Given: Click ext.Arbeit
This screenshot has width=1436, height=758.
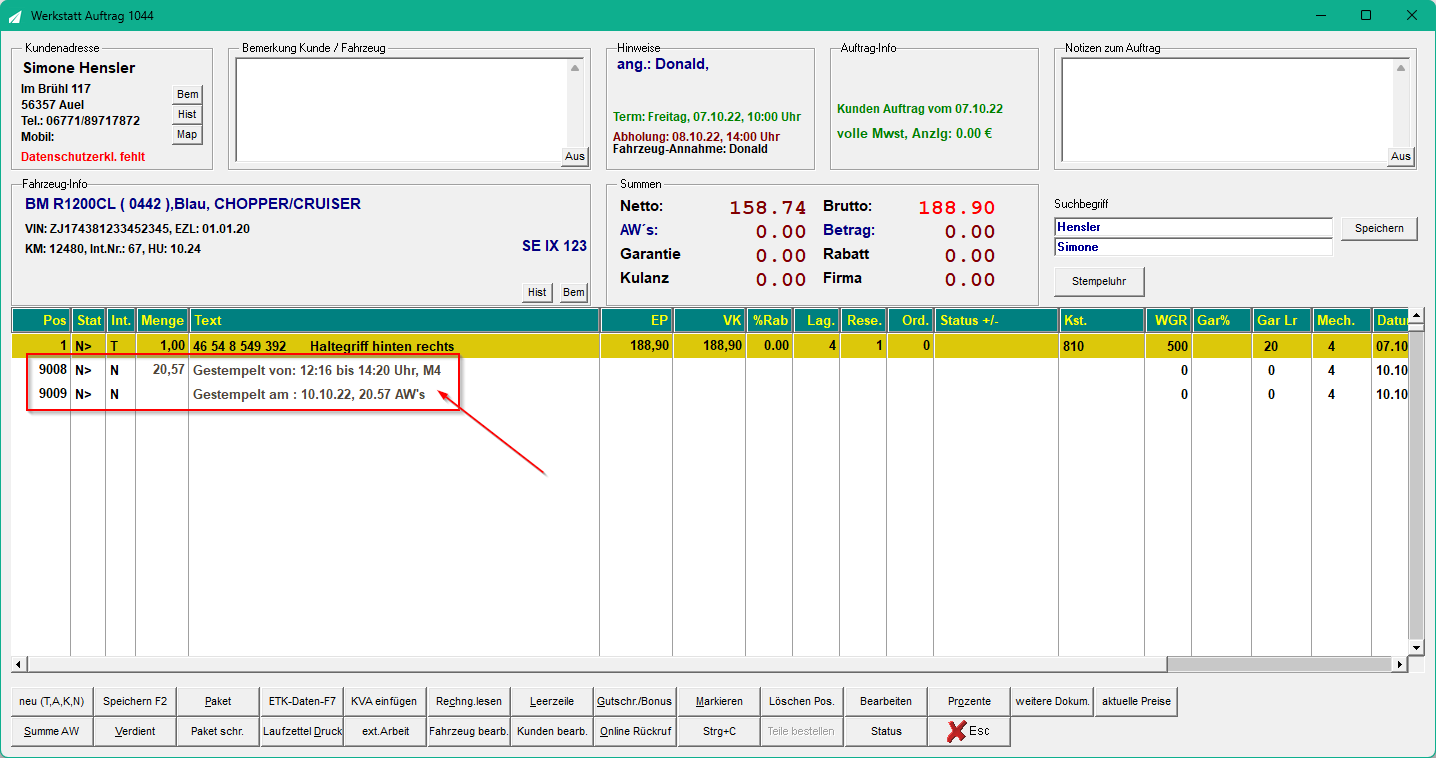Looking at the screenshot, I should point(385,731).
